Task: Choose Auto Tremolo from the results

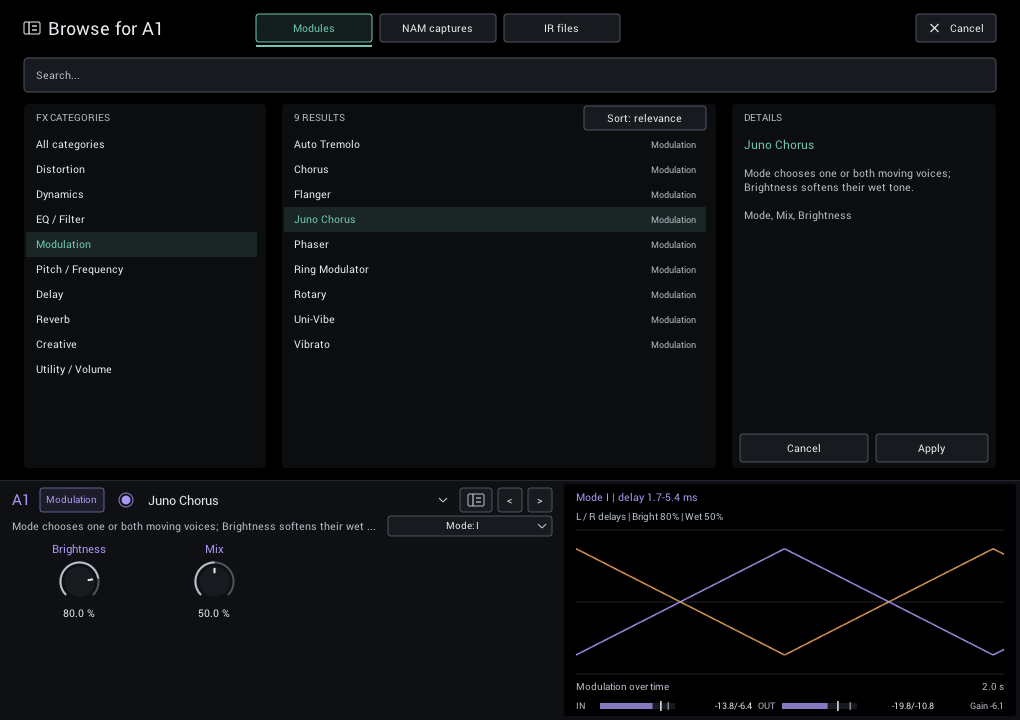Action: pyautogui.click(x=494, y=144)
